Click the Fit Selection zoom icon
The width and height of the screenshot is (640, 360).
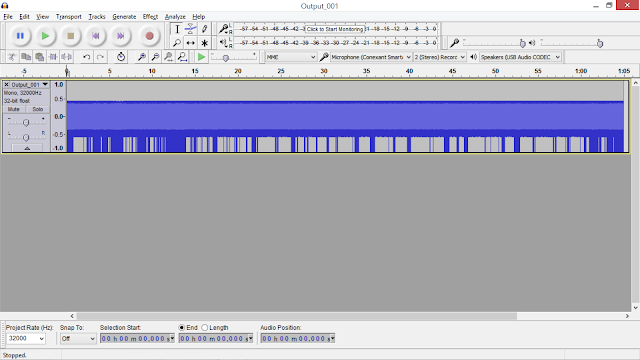[x=169, y=57]
